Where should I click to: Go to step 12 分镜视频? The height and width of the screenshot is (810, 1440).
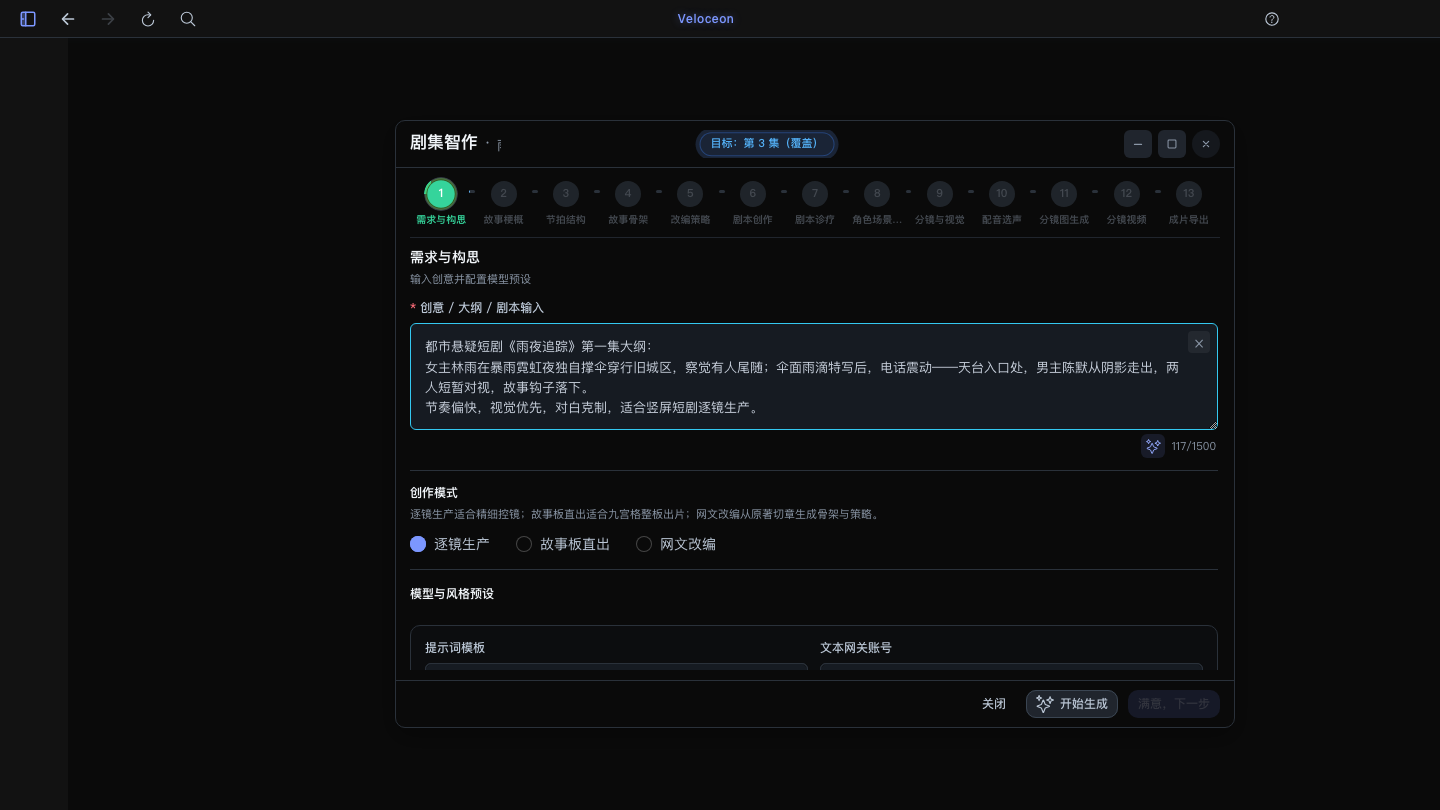pos(1126,202)
